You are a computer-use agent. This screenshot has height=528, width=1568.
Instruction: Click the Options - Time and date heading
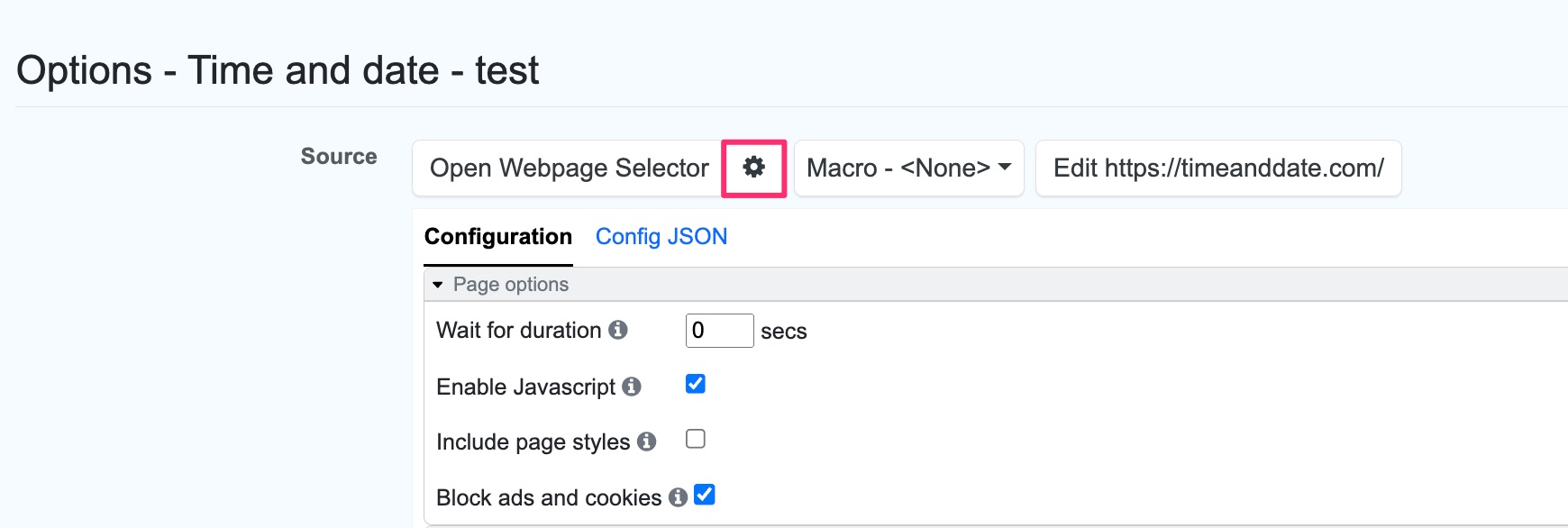(x=278, y=70)
